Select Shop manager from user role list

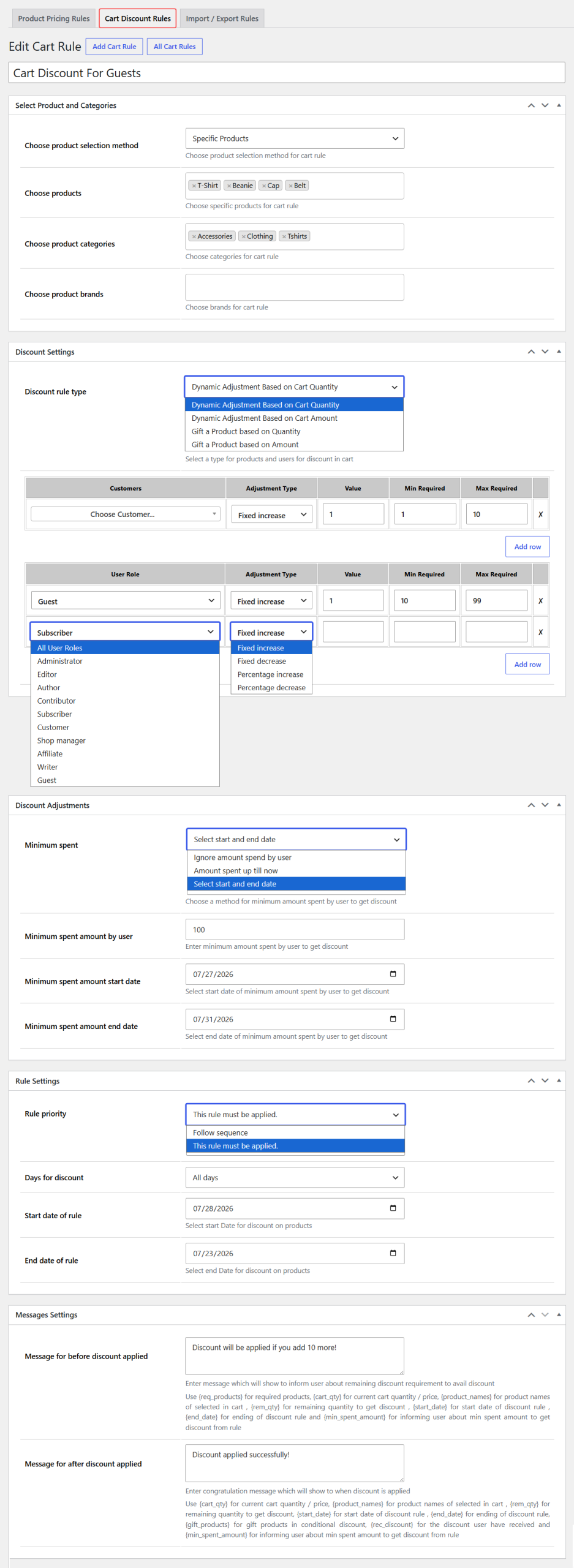125,741
